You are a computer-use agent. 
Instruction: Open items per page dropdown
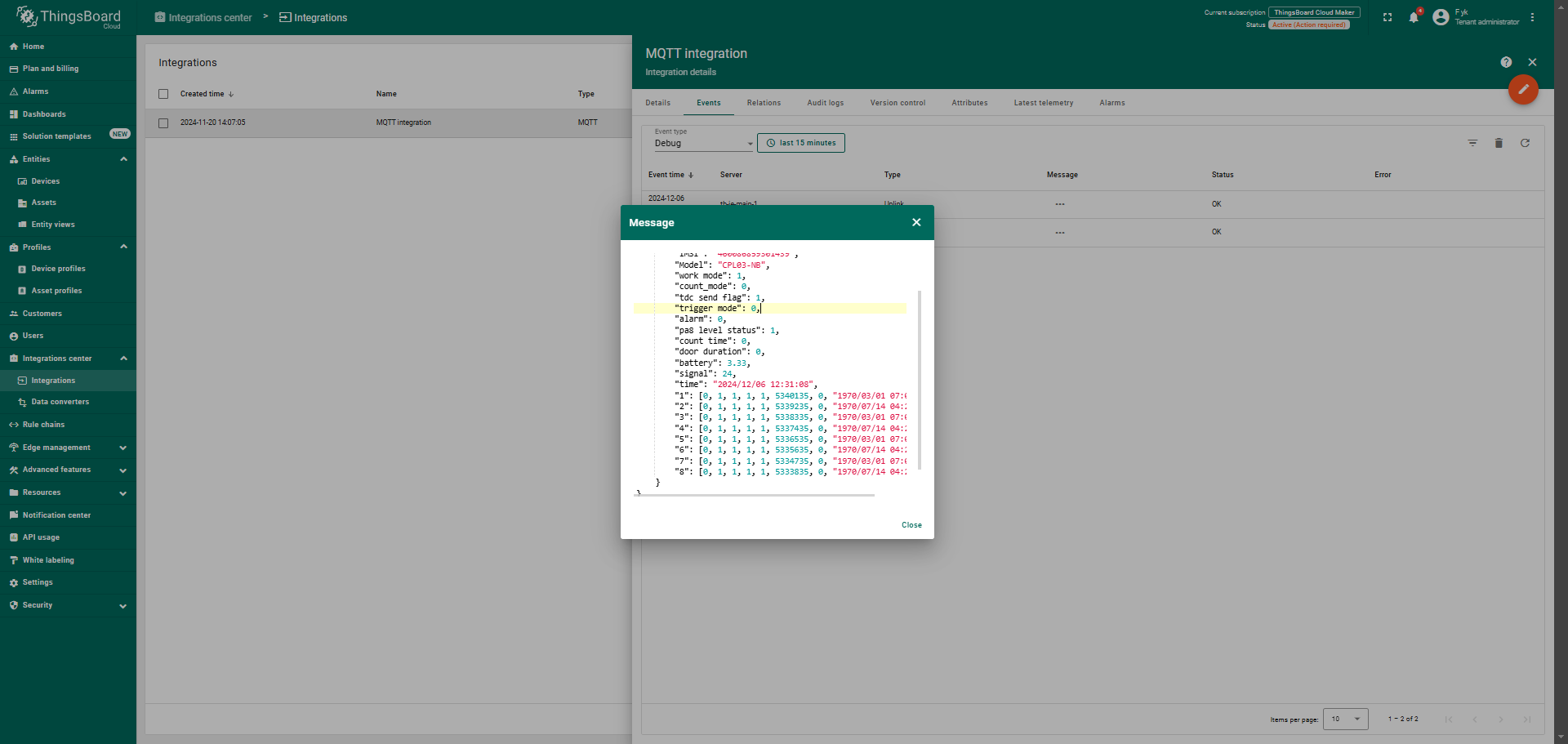(x=1345, y=719)
